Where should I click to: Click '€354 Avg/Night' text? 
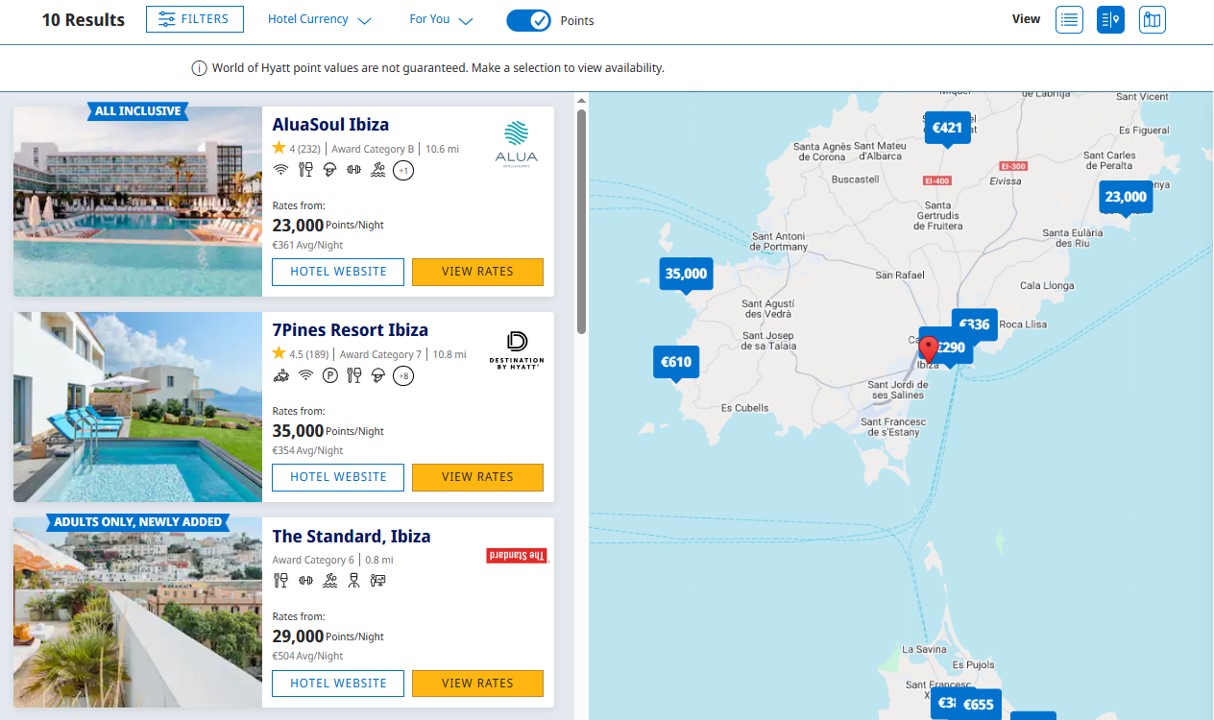point(307,451)
